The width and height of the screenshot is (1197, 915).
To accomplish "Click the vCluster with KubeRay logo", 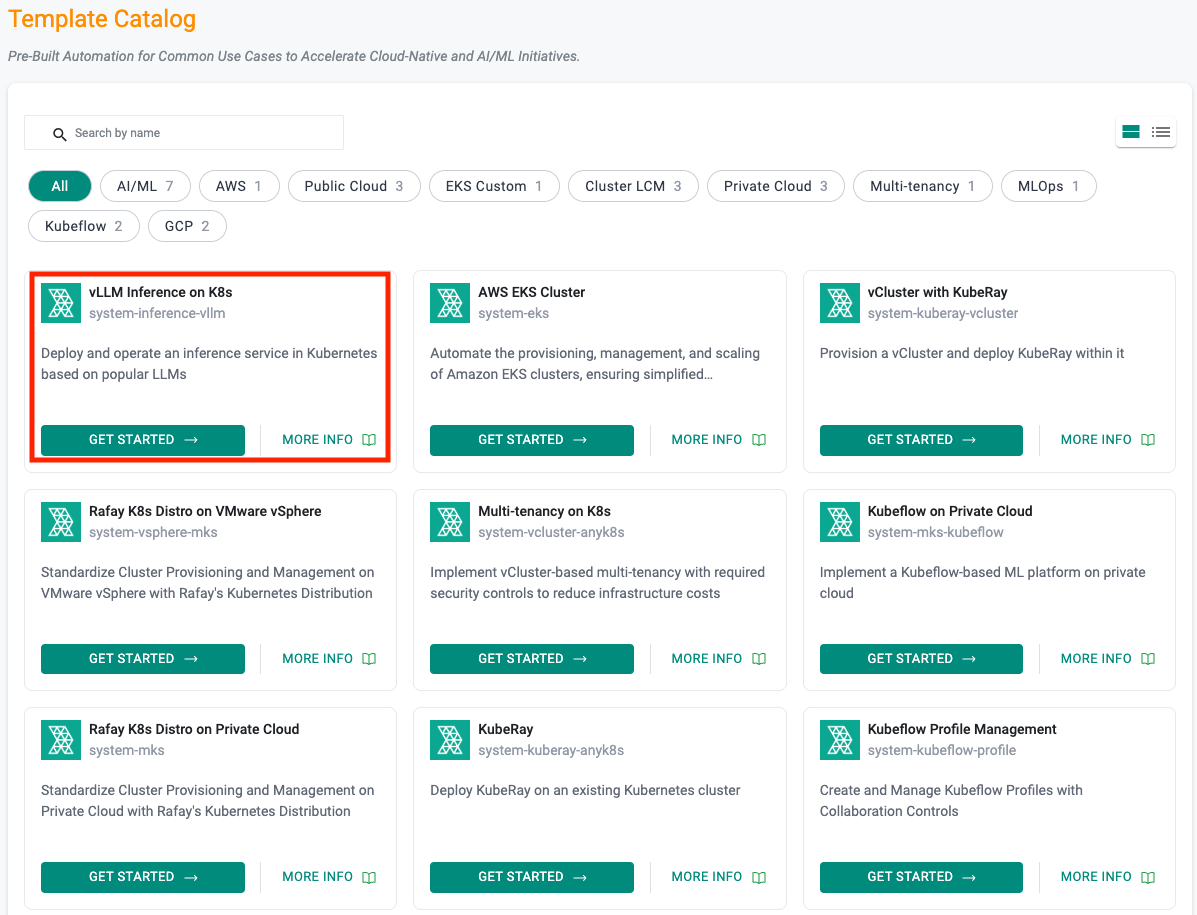I will coord(840,303).
